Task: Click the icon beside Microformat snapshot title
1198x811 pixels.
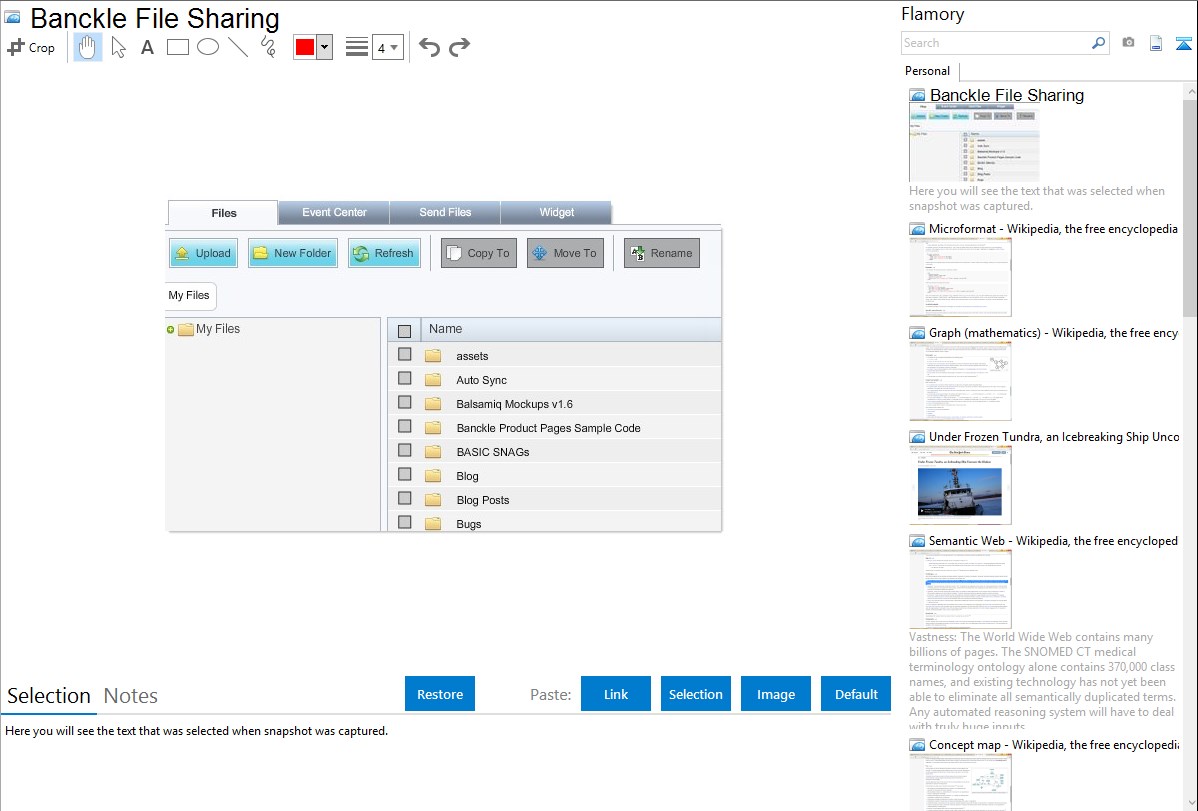Action: 917,229
